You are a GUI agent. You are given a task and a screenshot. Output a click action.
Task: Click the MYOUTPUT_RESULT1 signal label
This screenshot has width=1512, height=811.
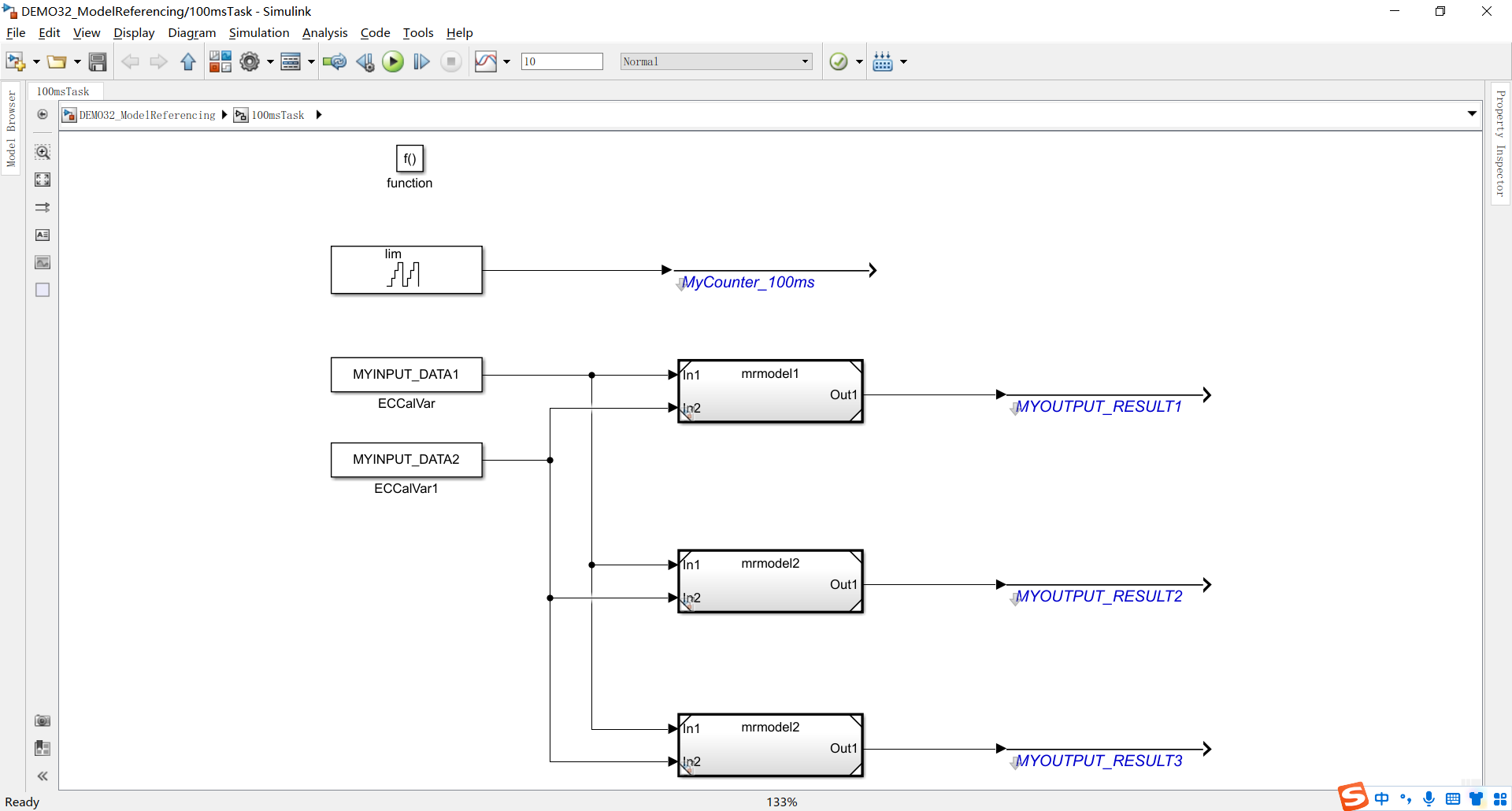click(1099, 406)
